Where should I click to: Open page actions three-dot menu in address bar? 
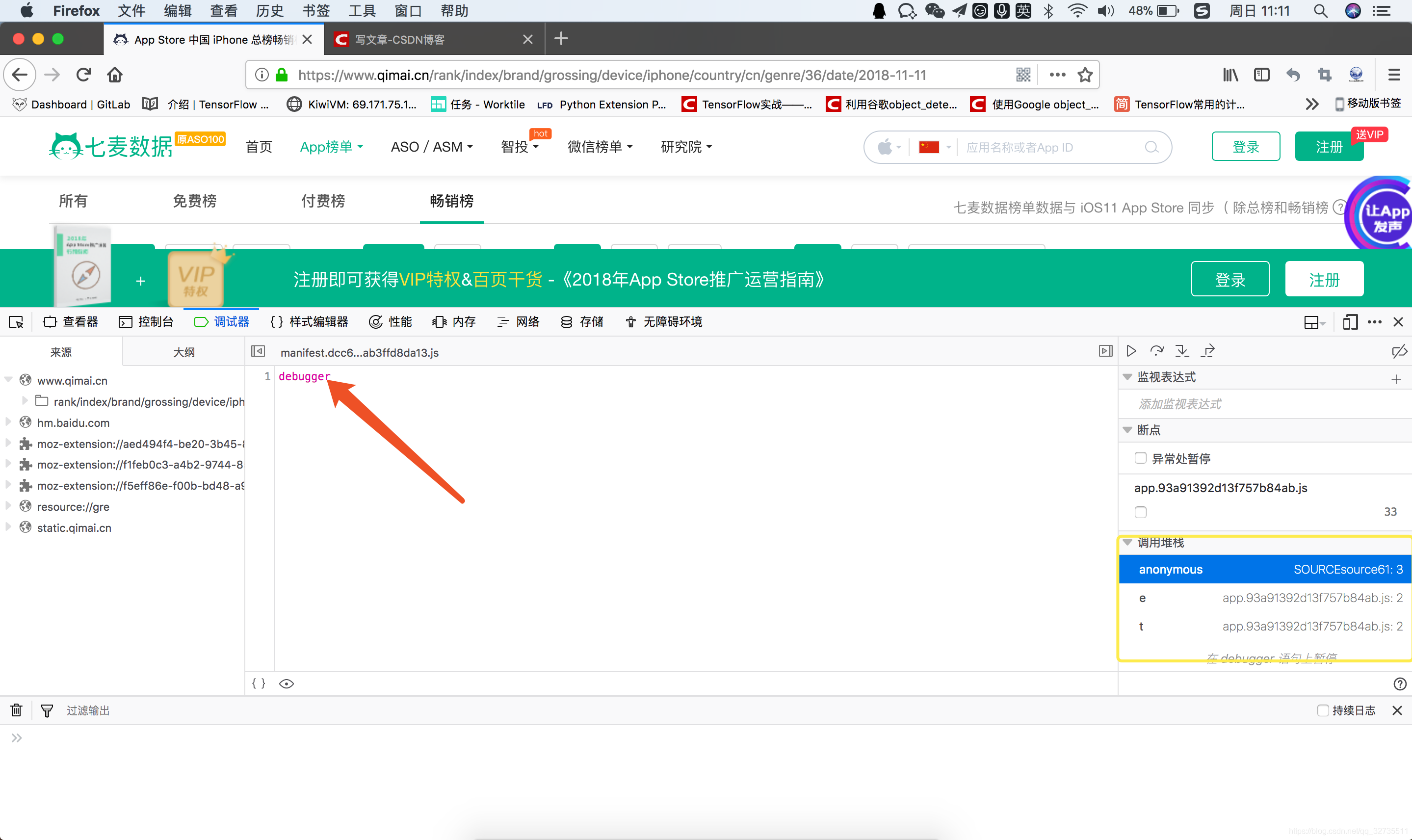click(1057, 75)
